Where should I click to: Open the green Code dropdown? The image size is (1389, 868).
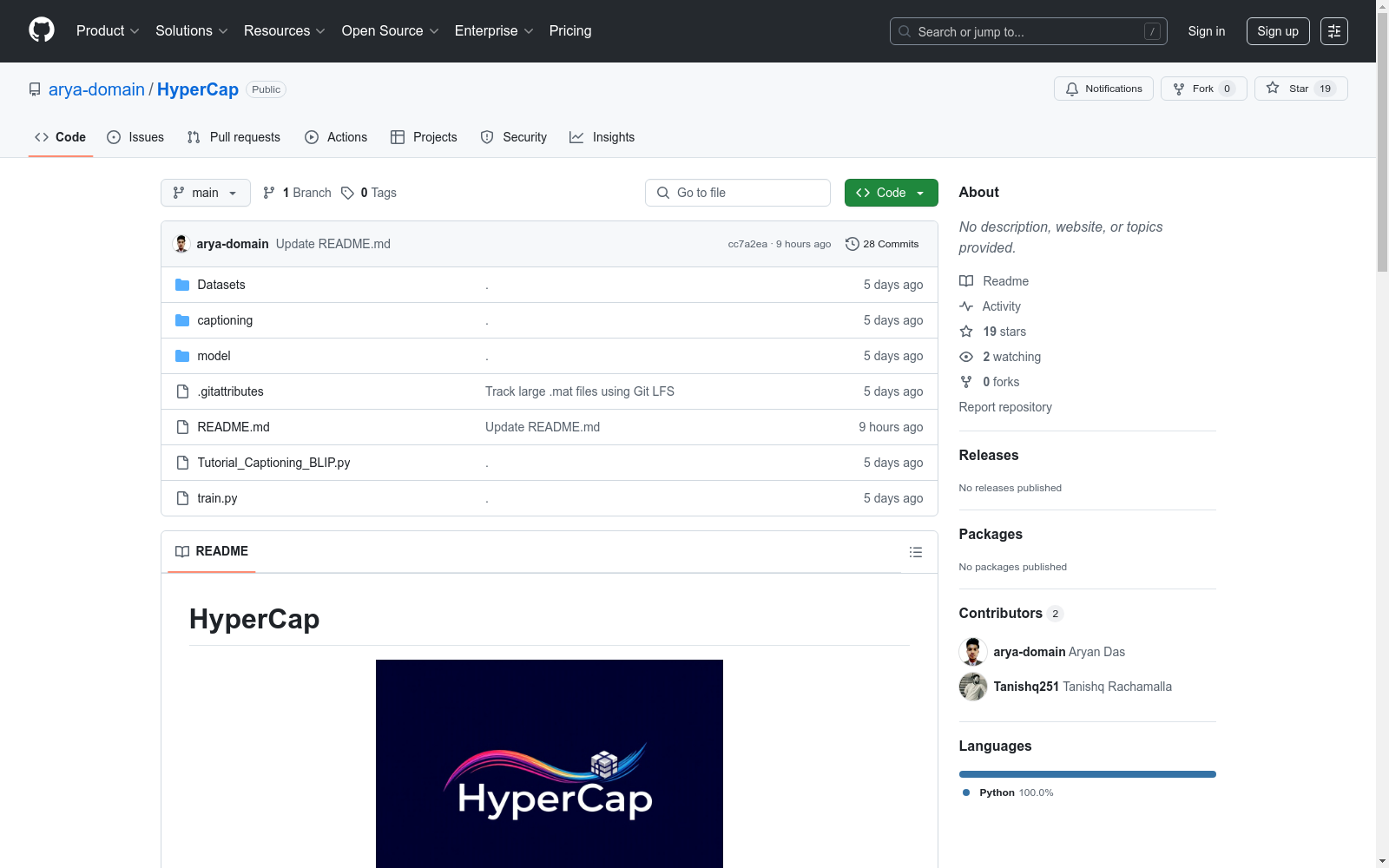891,193
